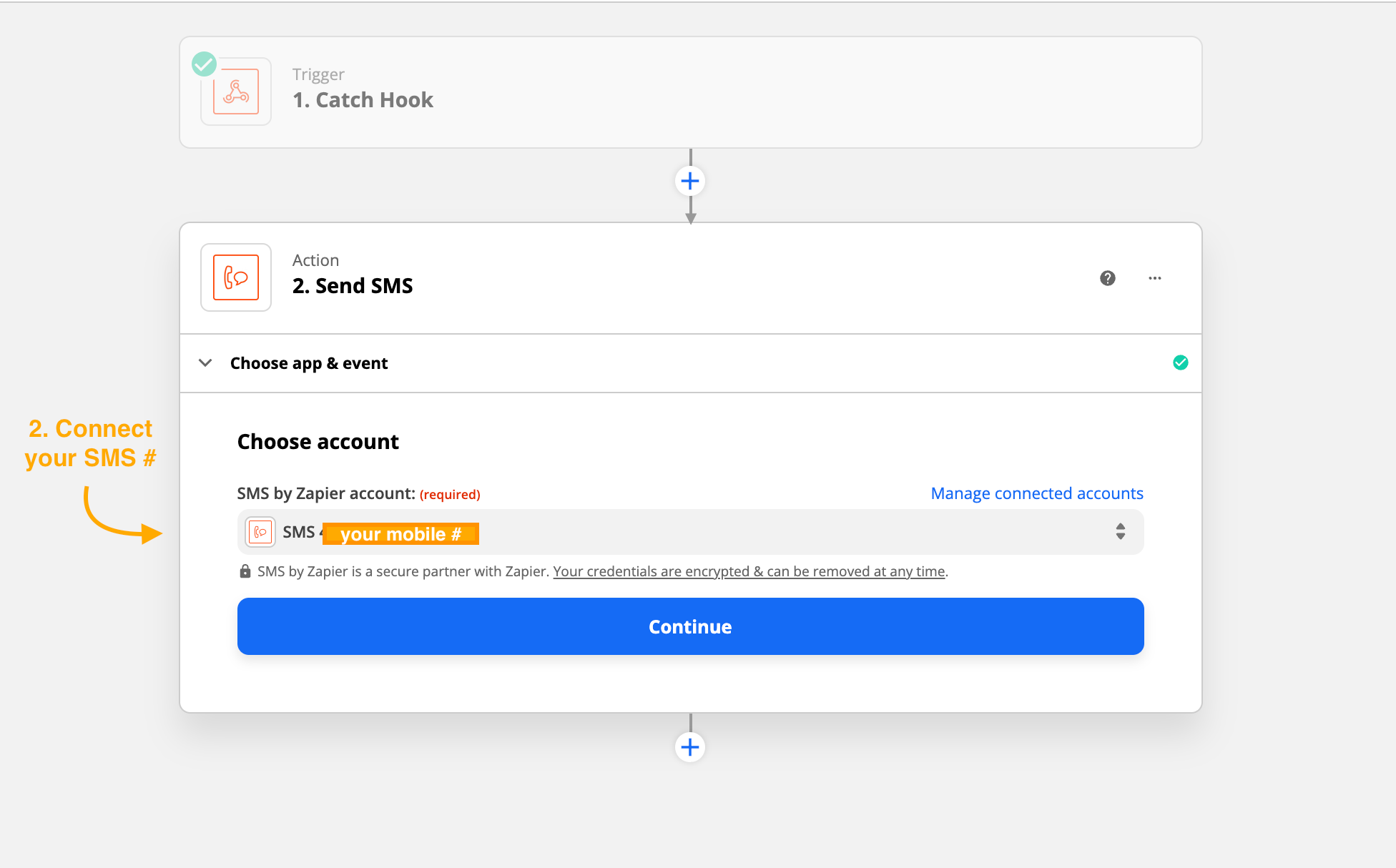This screenshot has width=1396, height=868.
Task: Click the small SMS icon in account field
Action: coord(260,533)
